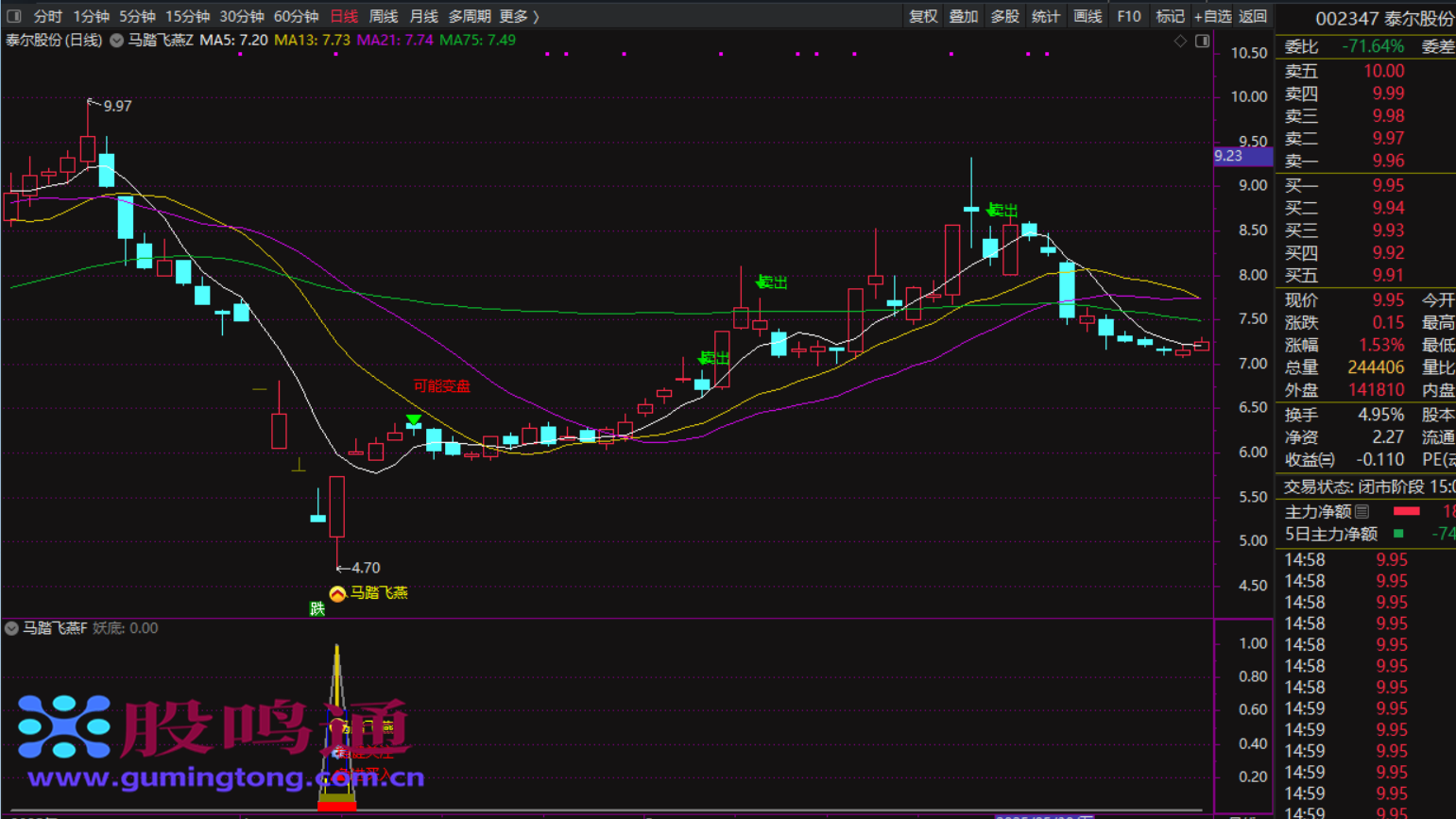Expand the 马踏飞燕Z main indicator dropdown

pyautogui.click(x=116, y=41)
